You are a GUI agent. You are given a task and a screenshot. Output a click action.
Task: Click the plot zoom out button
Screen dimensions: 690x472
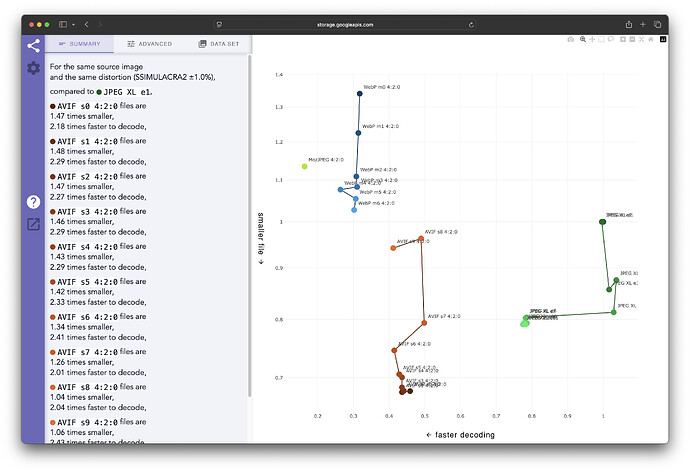tap(632, 39)
